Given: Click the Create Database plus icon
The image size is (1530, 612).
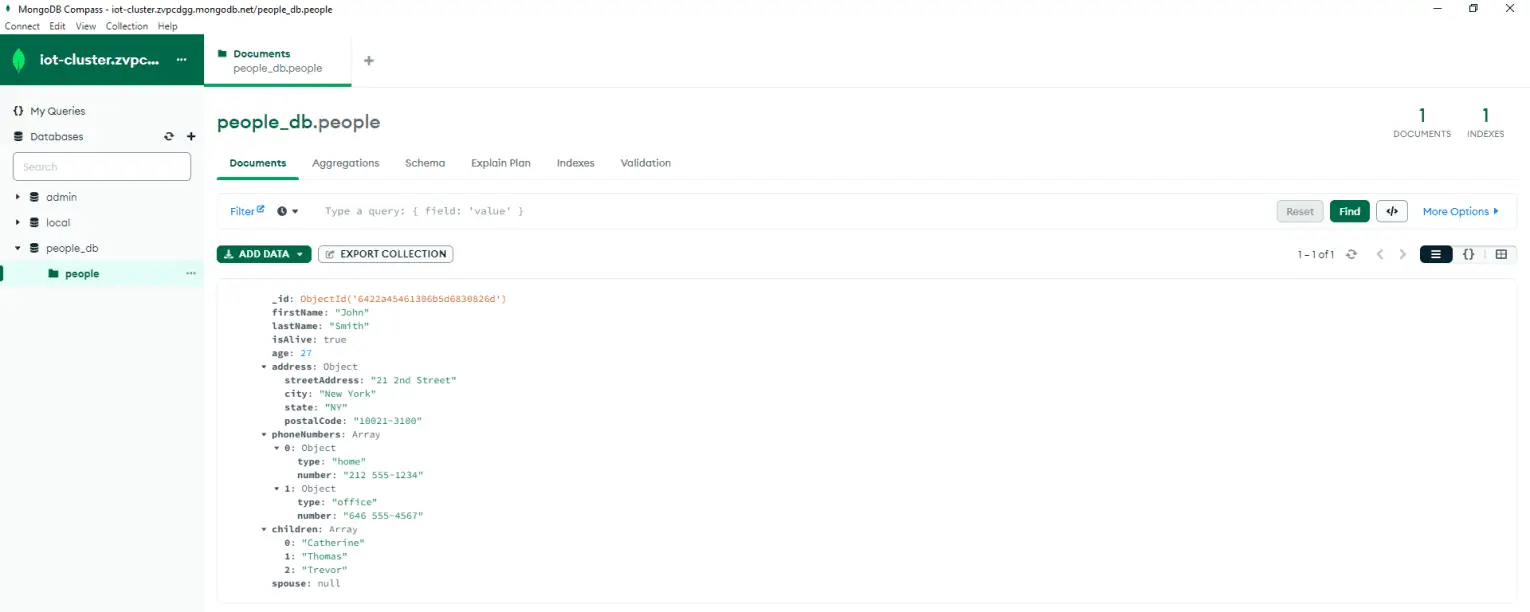Looking at the screenshot, I should 190,136.
